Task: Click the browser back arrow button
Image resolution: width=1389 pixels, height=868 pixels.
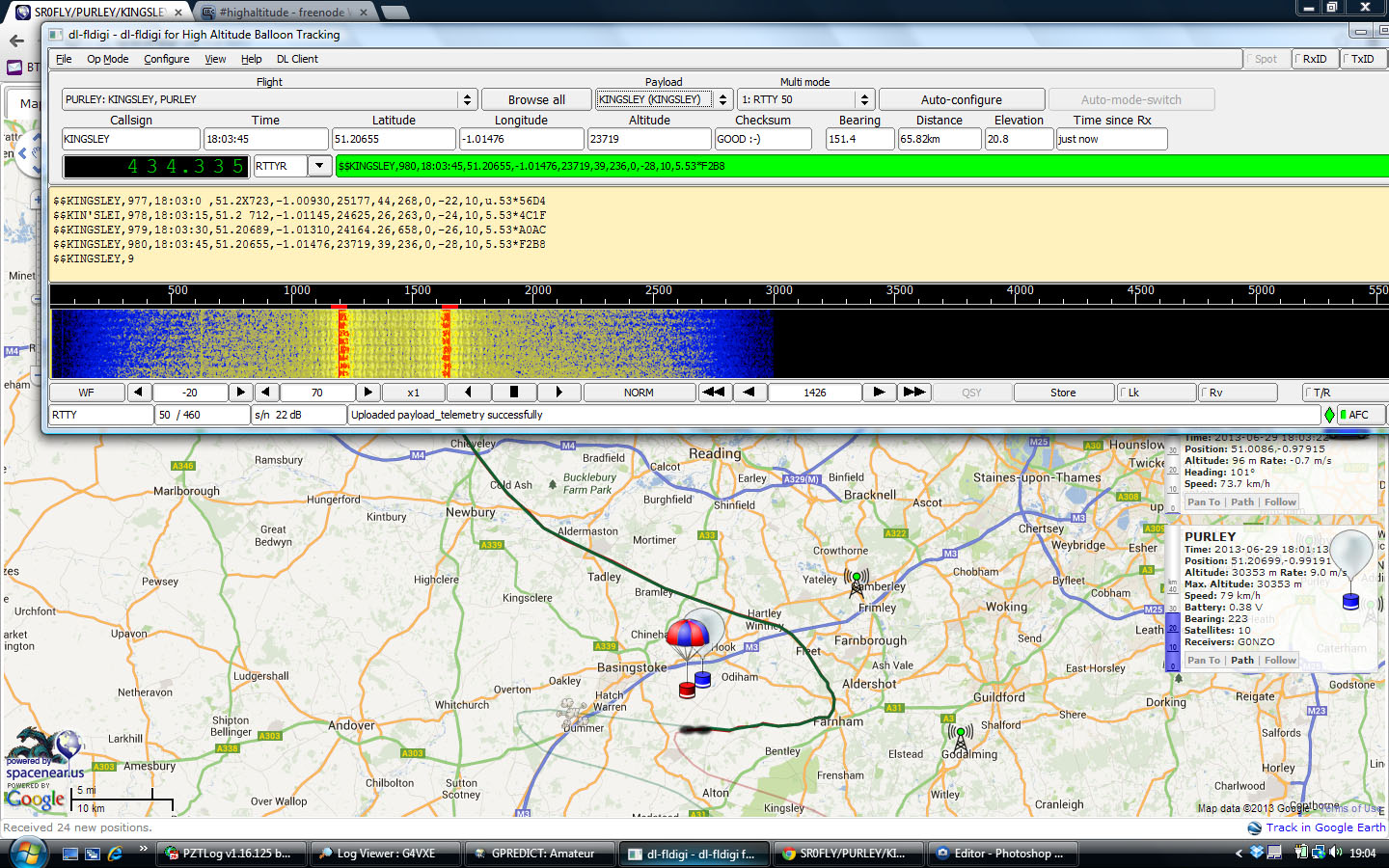Action: click(16, 41)
